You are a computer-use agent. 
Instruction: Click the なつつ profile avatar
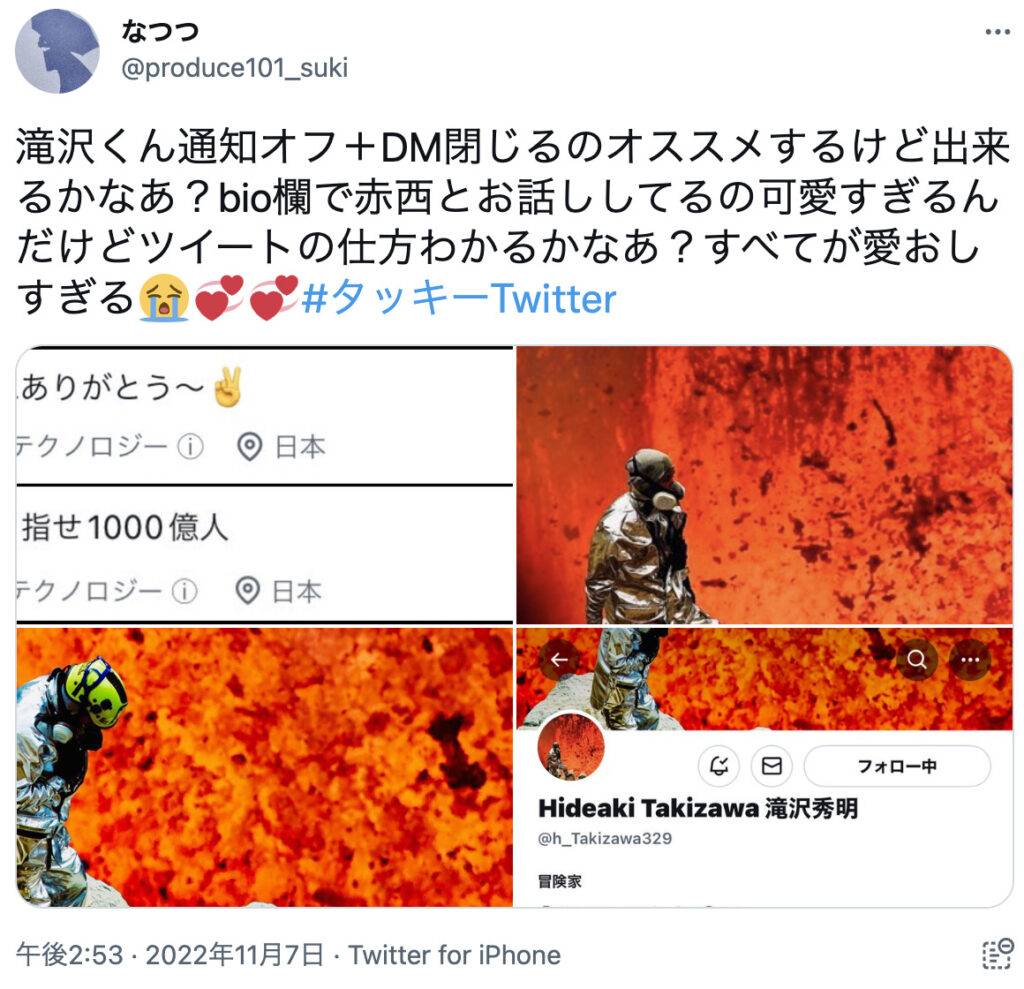pos(57,51)
